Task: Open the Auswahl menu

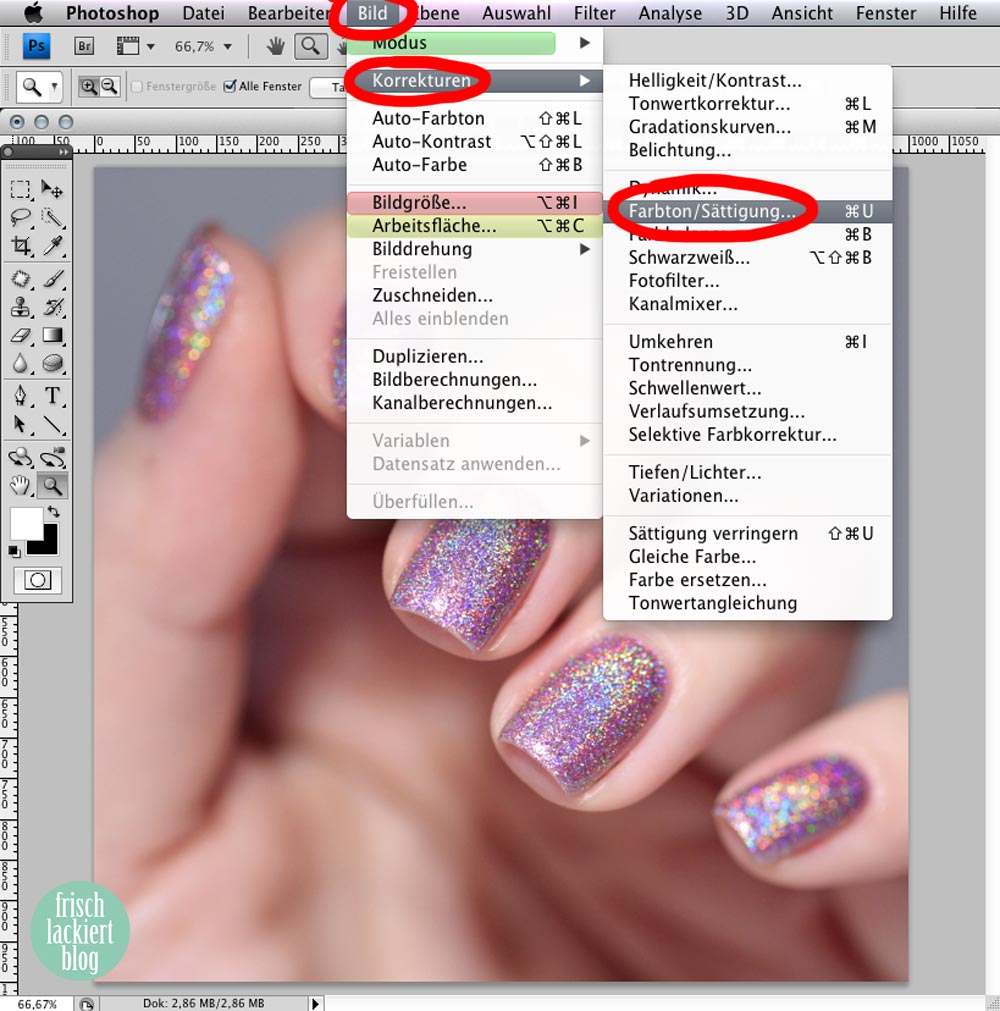Action: [516, 12]
